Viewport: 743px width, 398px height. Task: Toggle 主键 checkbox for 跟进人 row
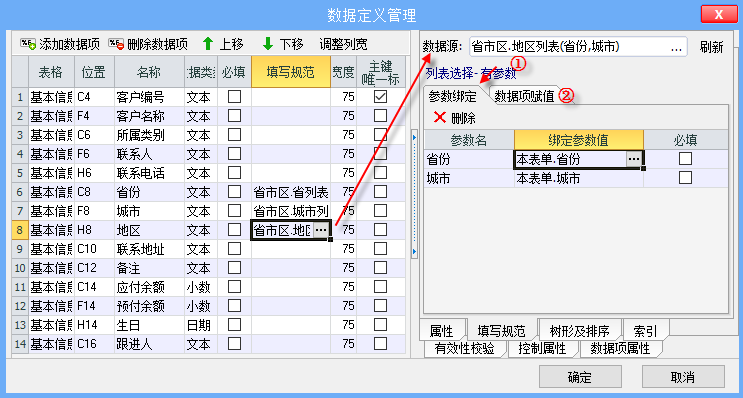[x=381, y=344]
